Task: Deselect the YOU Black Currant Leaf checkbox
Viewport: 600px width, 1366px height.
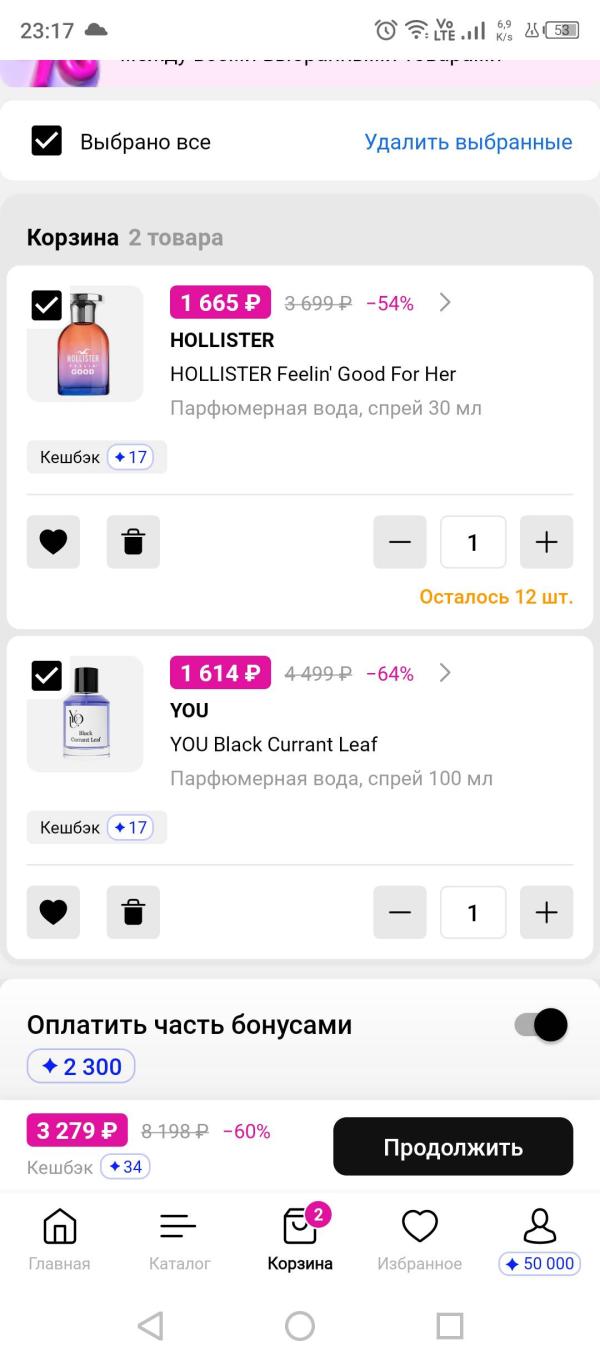Action: (x=47, y=675)
